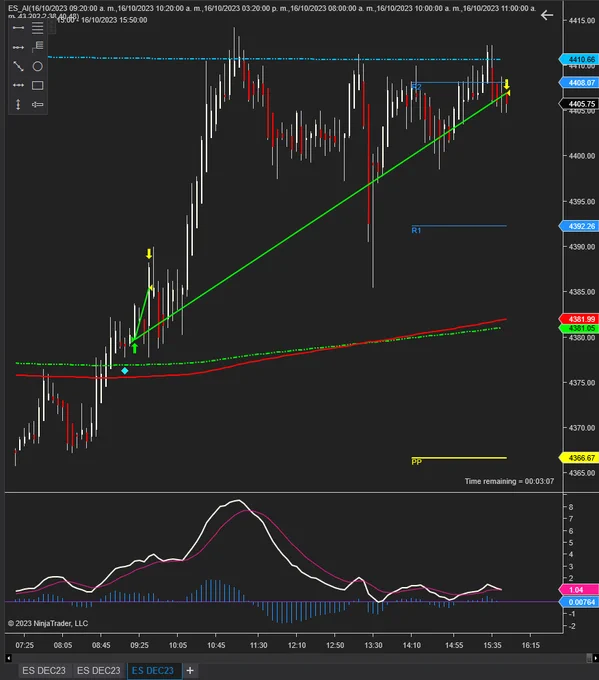Click the 4405.75 current price marker
This screenshot has width=599, height=680.
(579, 104)
